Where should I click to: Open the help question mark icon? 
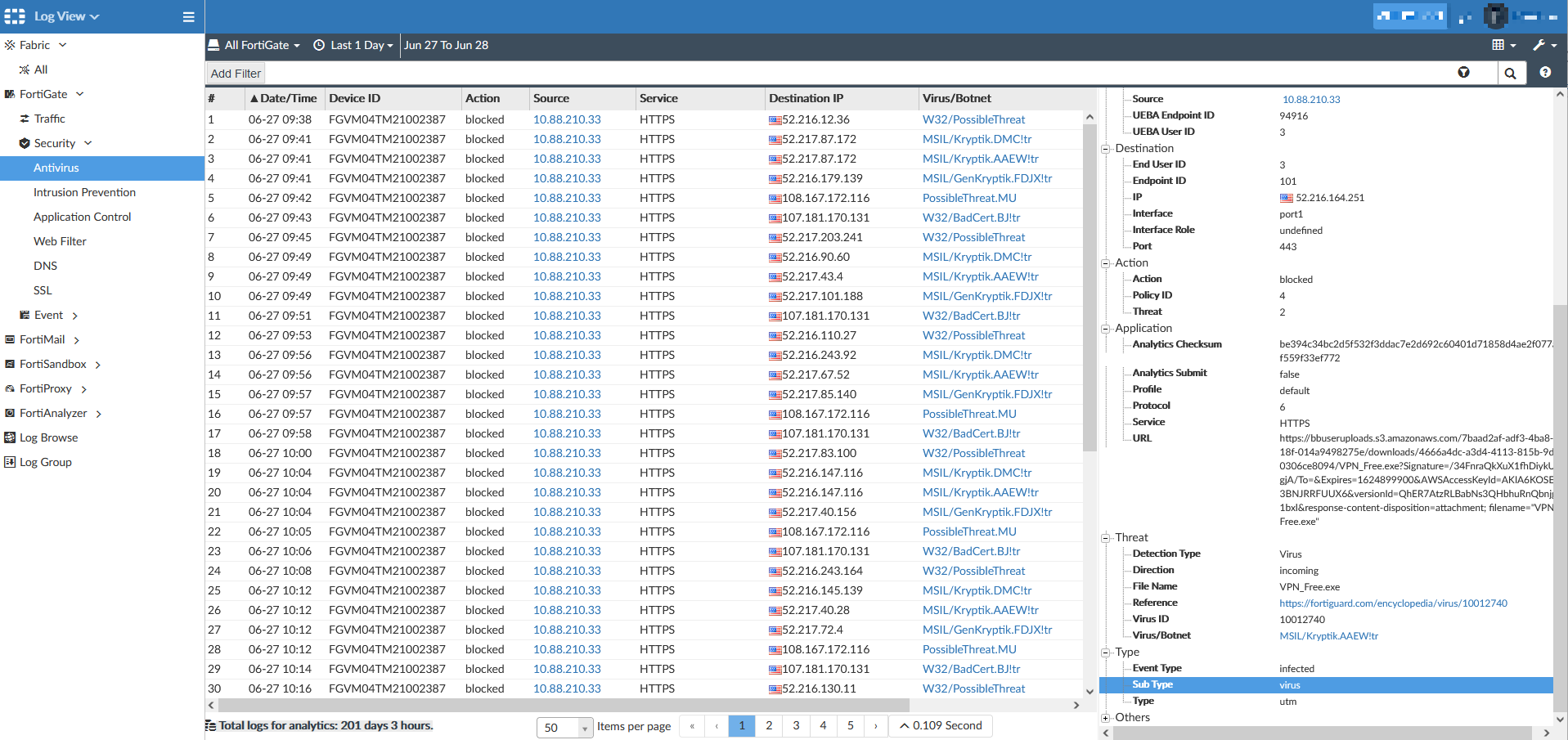pyautogui.click(x=1544, y=73)
